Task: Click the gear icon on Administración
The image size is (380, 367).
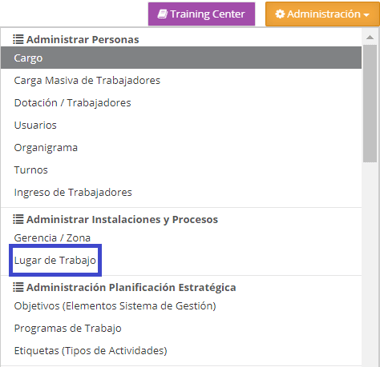Action: [x=280, y=14]
